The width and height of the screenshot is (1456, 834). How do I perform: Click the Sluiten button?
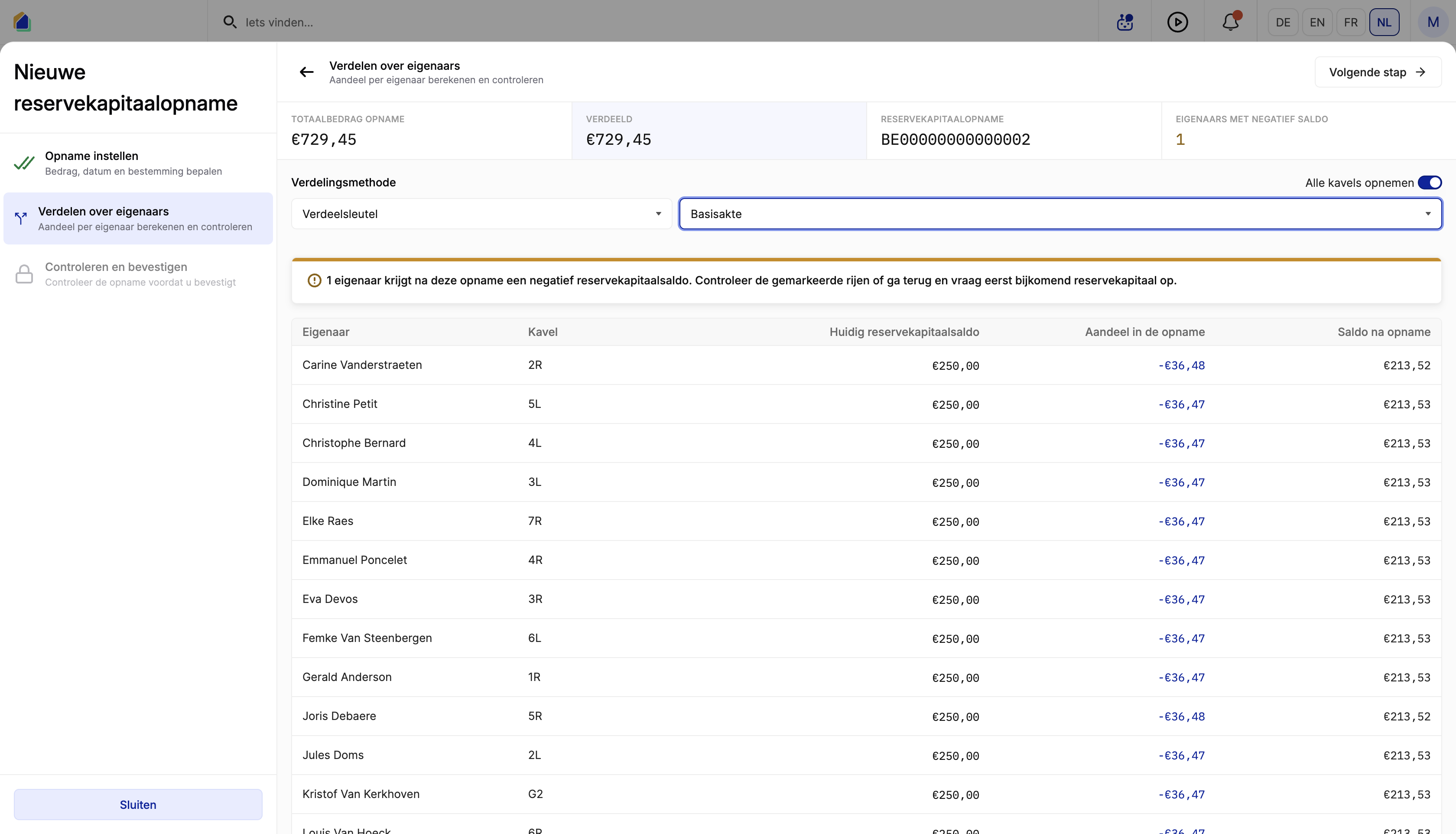coord(138,804)
